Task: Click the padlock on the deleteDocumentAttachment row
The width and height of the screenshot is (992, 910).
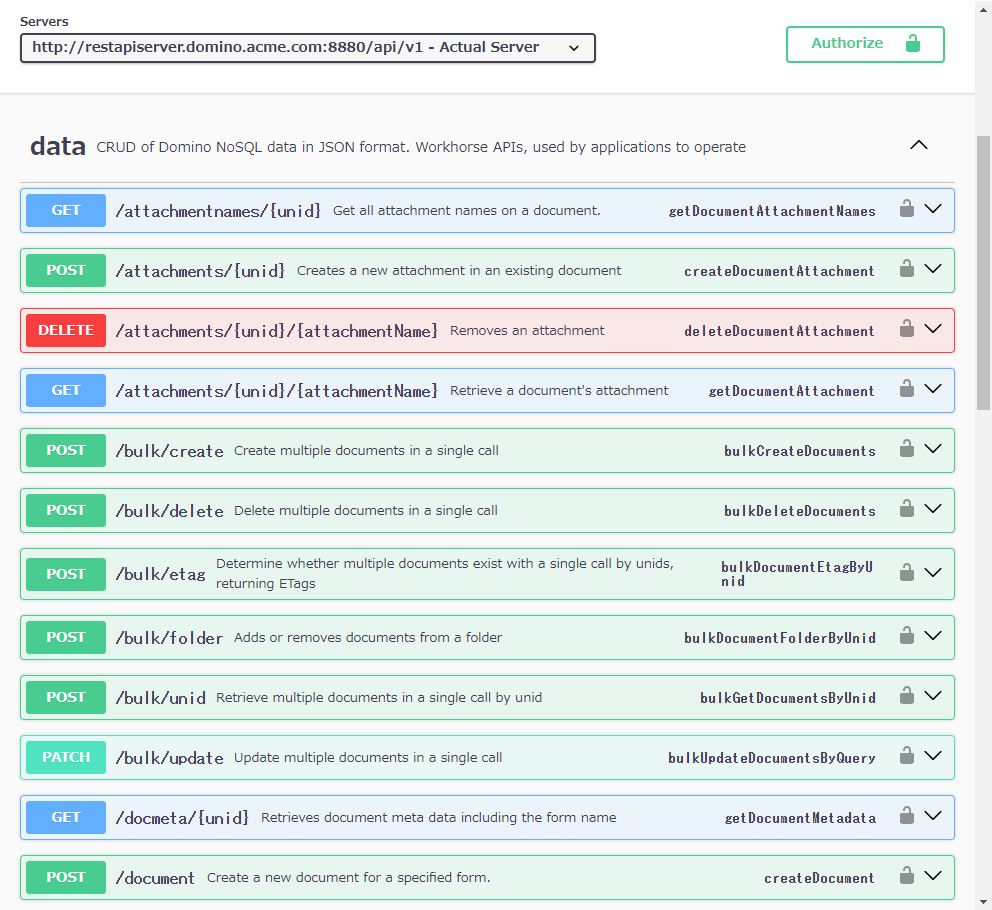Action: coord(907,330)
